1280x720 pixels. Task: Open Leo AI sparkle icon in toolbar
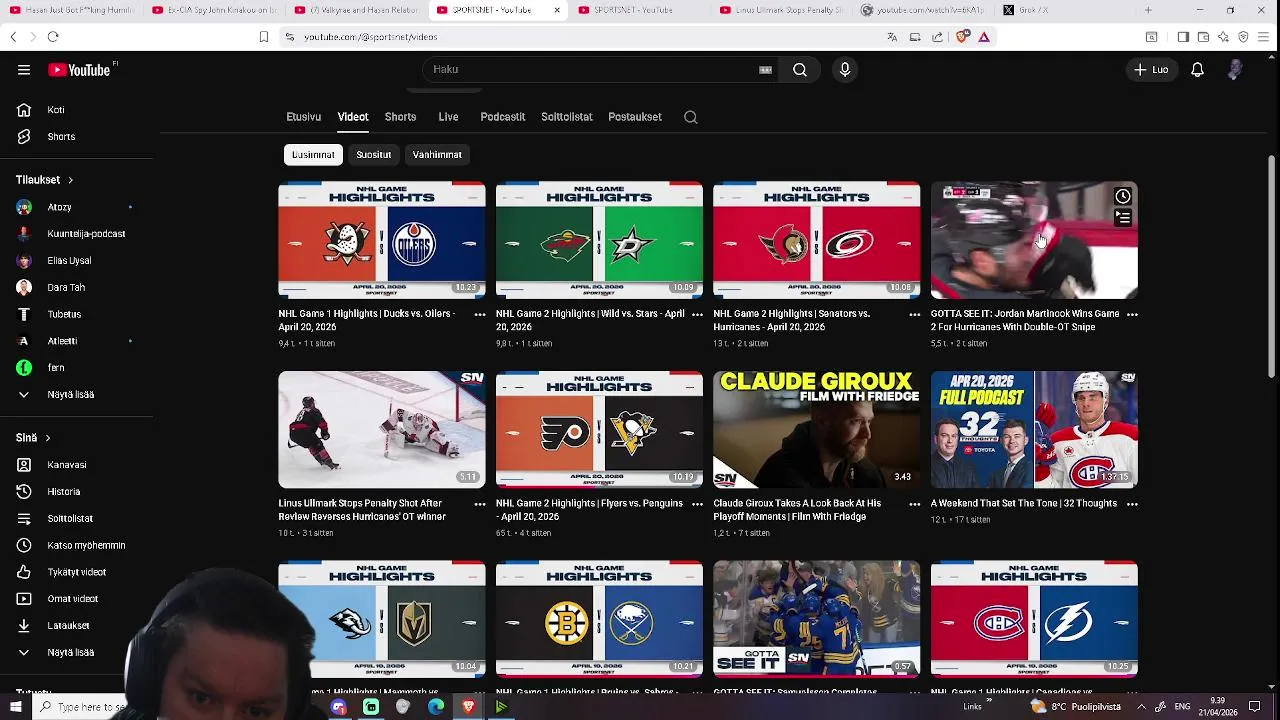tap(1223, 37)
